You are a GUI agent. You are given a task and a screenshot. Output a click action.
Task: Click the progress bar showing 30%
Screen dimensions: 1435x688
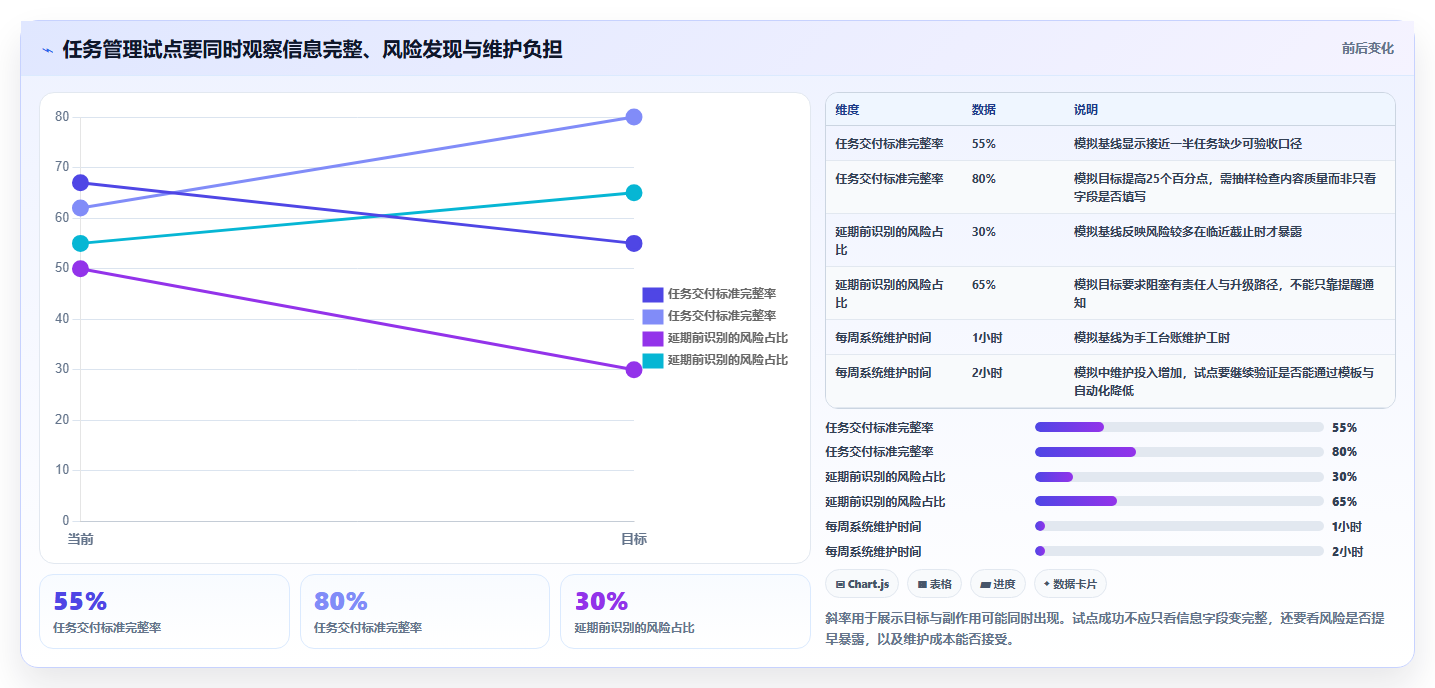1179,477
